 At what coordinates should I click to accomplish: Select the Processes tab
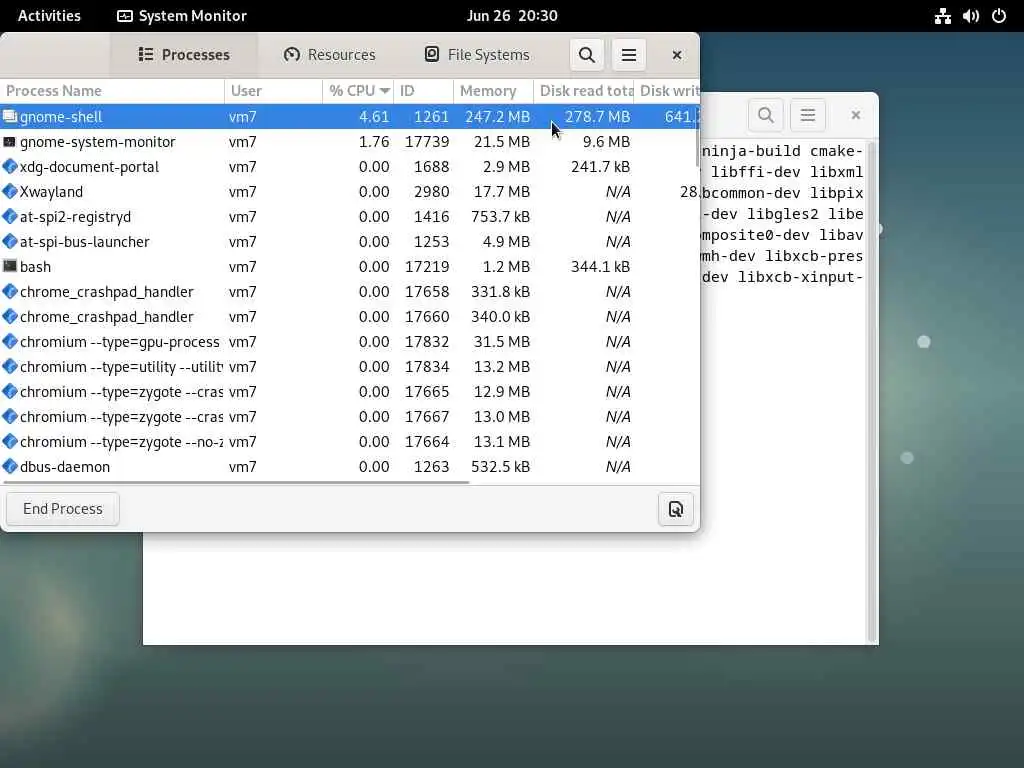pyautogui.click(x=184, y=55)
